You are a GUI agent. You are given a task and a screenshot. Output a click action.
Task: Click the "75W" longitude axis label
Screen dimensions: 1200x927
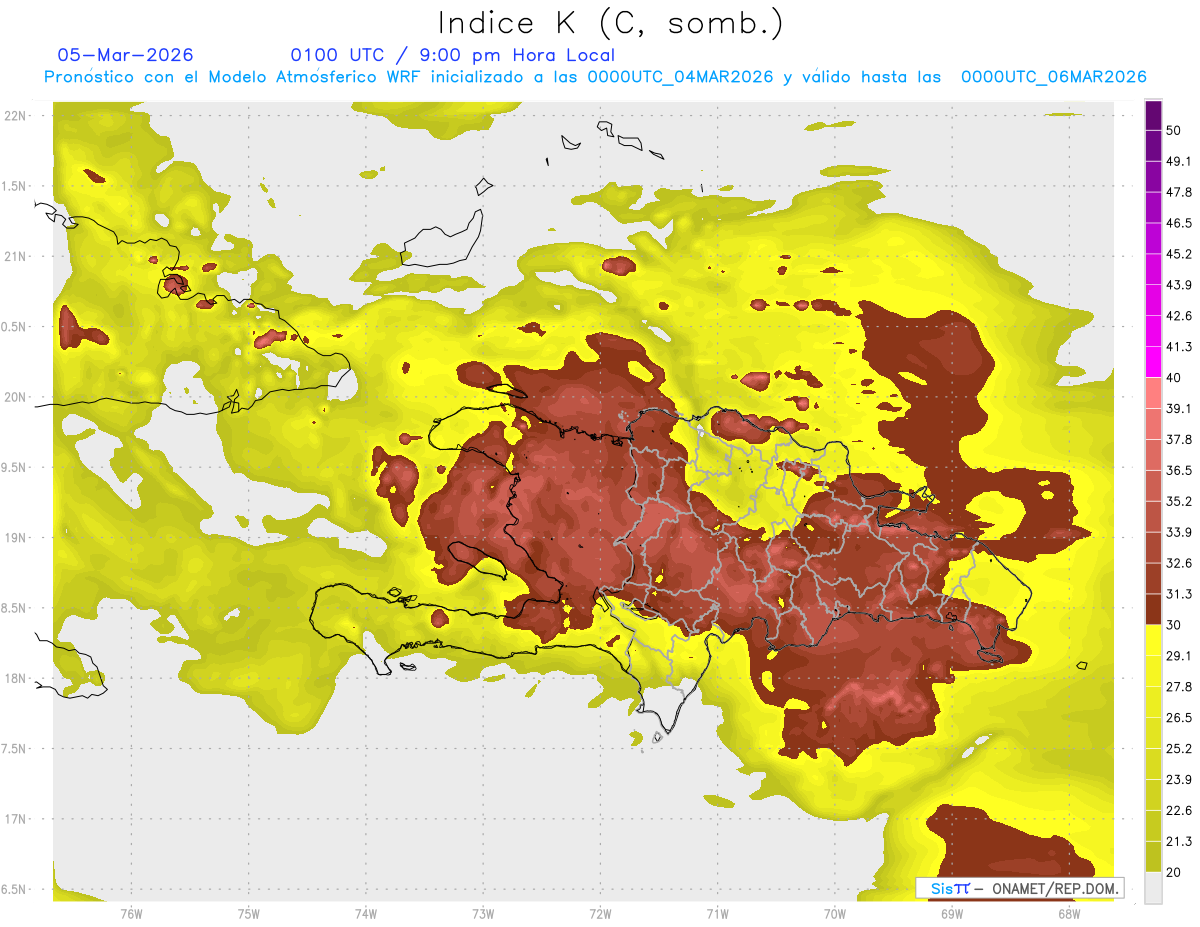coord(248,913)
